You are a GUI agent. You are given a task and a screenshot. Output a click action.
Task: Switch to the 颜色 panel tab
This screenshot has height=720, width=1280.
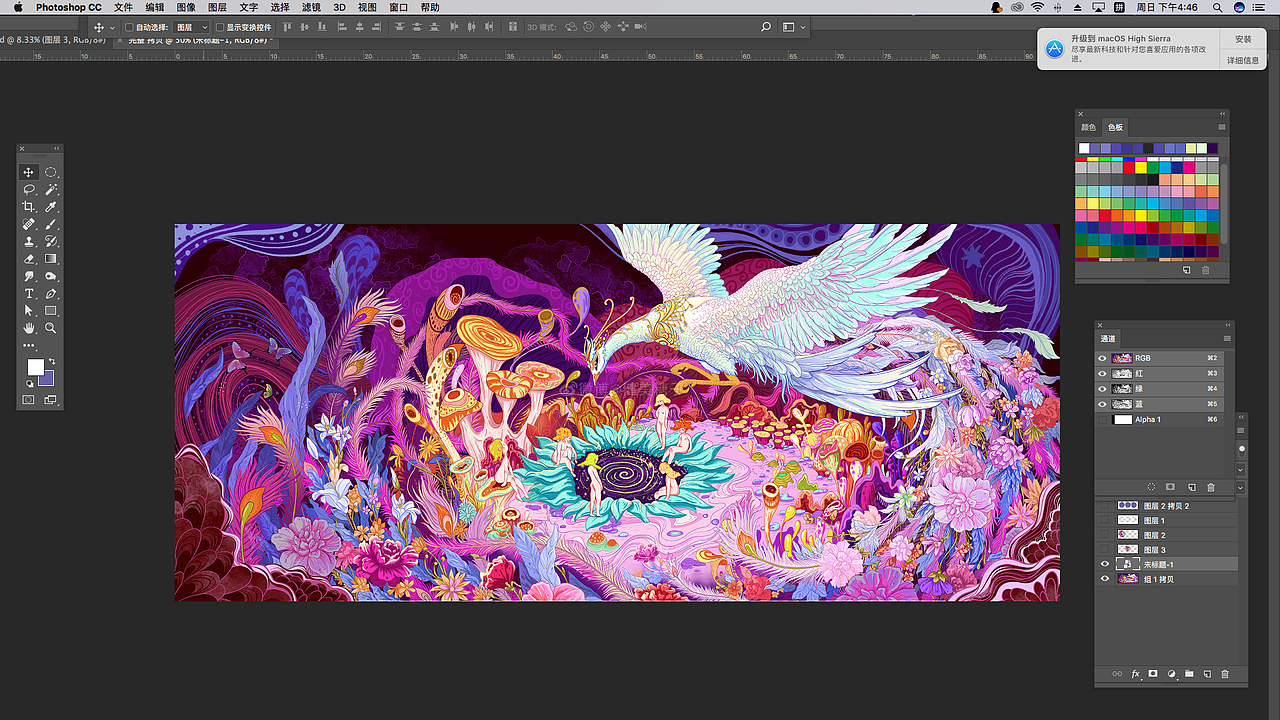point(1088,127)
